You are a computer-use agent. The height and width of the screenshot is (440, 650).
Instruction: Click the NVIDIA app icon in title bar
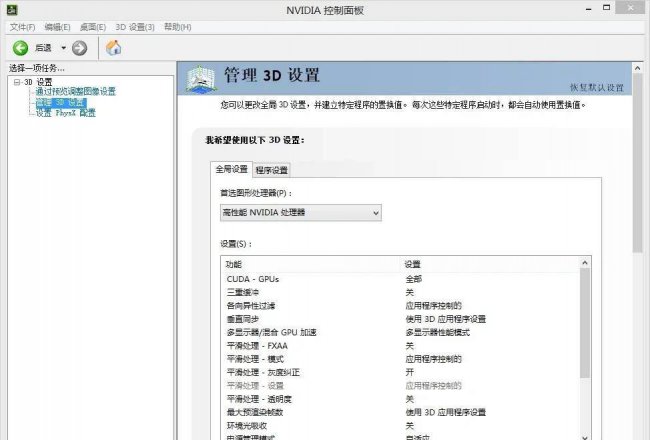(x=12, y=10)
